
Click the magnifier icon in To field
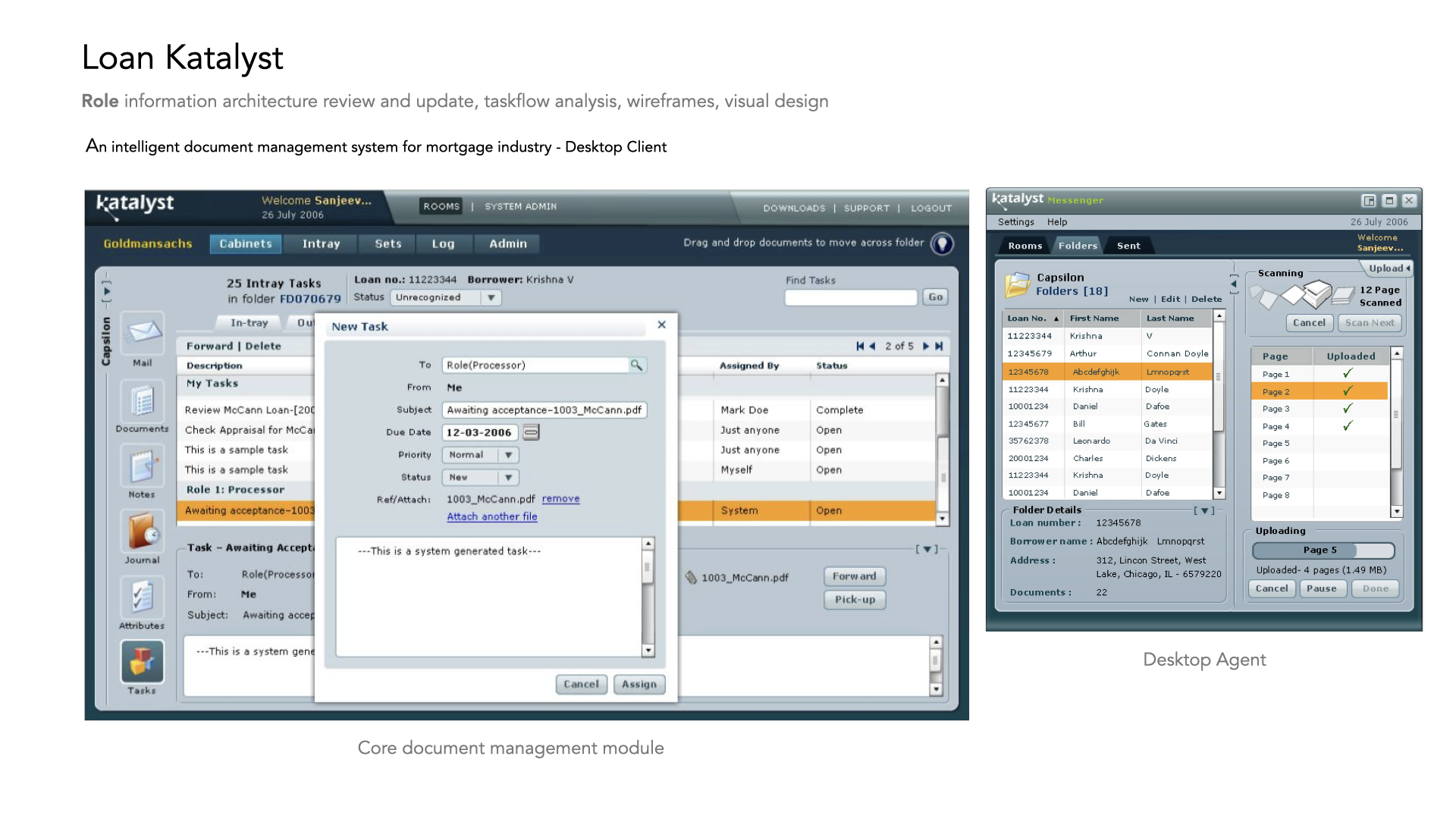(636, 366)
